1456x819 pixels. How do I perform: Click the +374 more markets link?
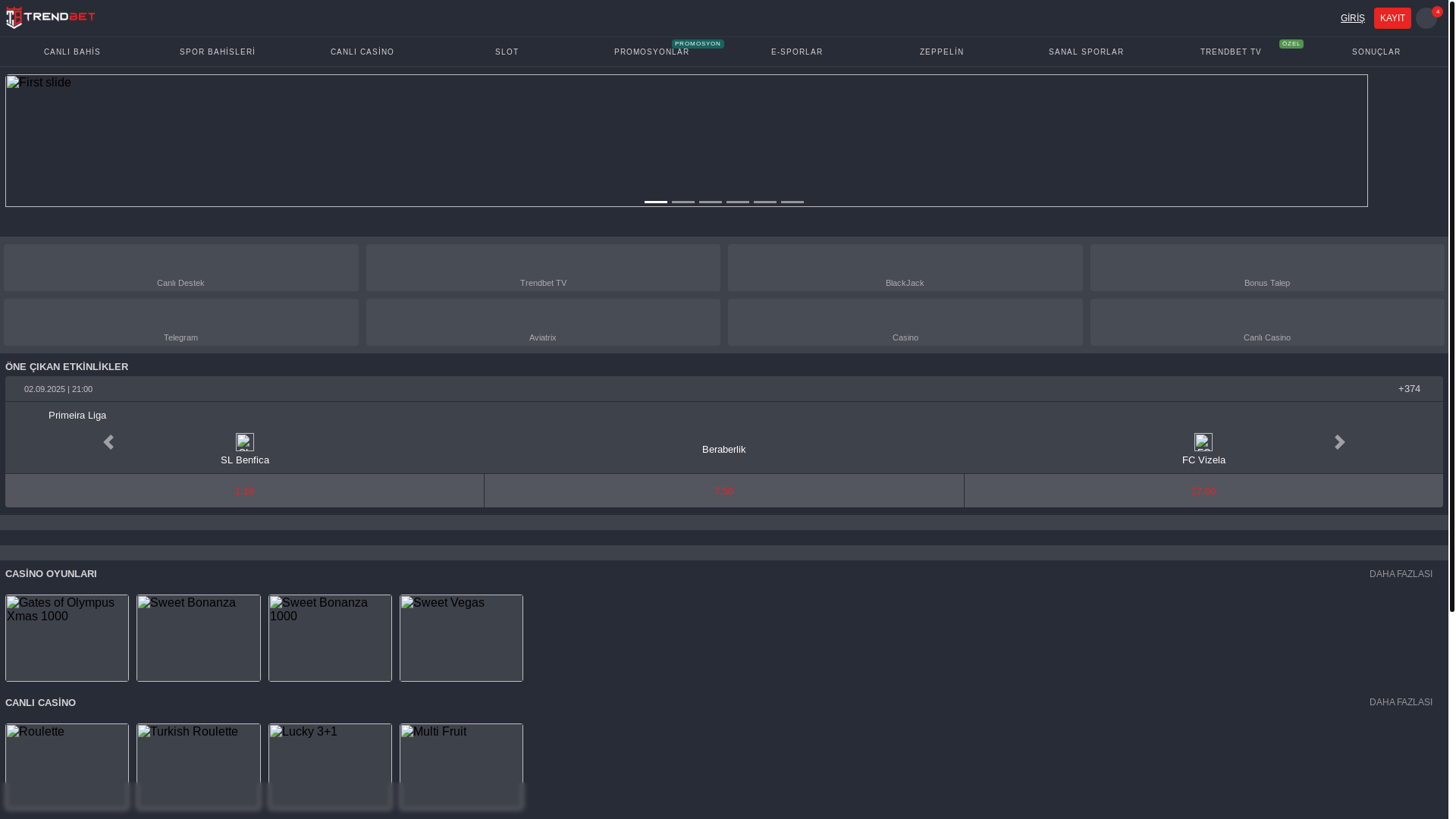pyautogui.click(x=1409, y=389)
